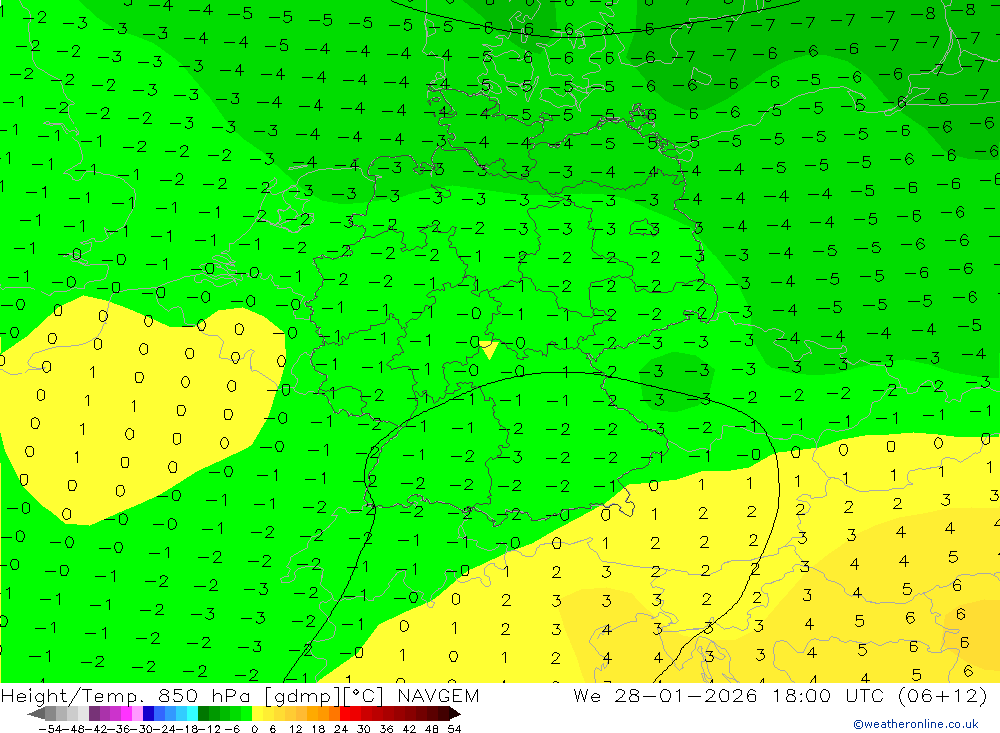Pick the bright red legend swatch
Screen dimensions: 1000x733
[345, 714]
